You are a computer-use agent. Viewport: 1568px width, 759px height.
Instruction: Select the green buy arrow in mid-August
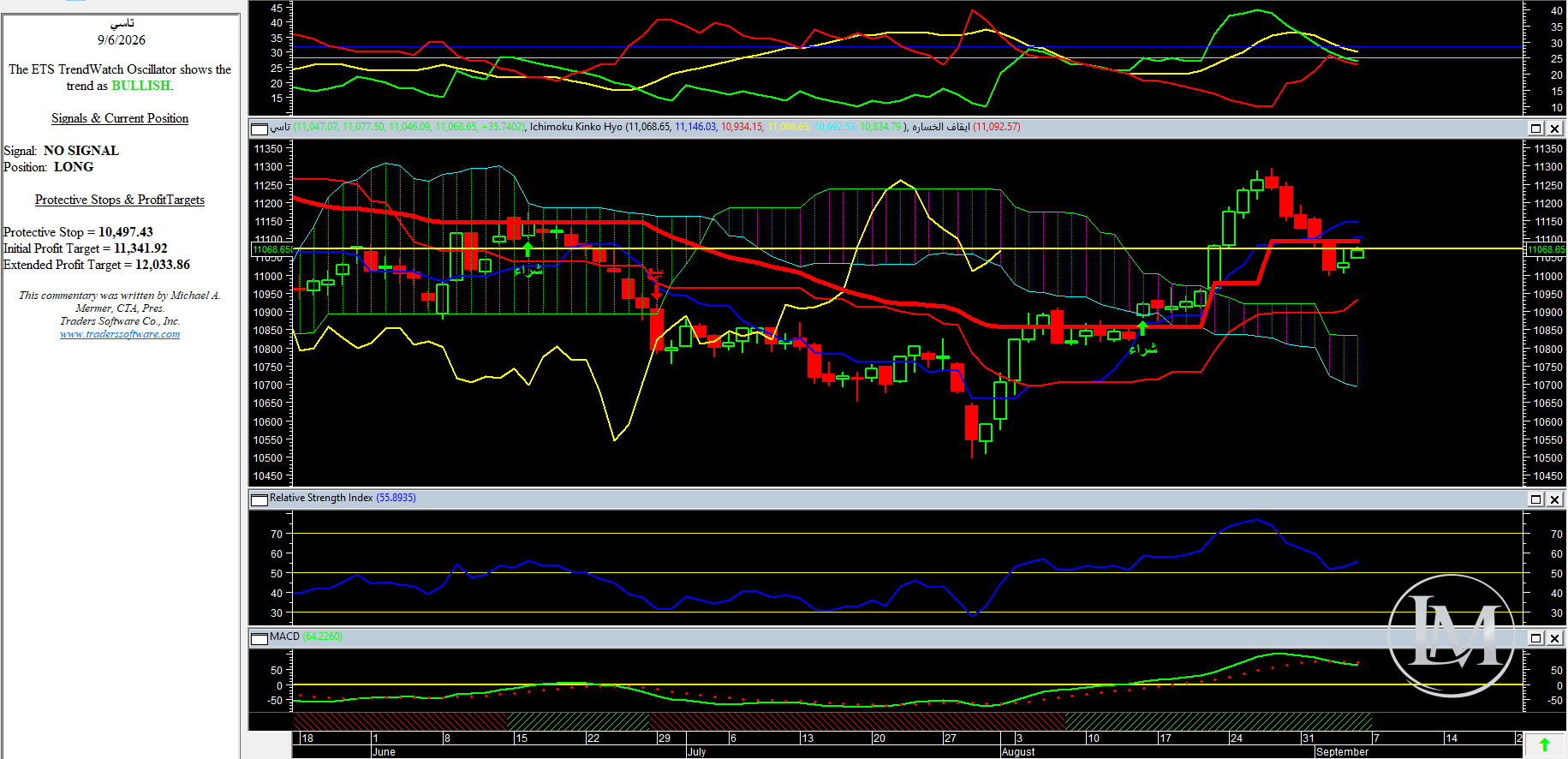coord(1142,328)
